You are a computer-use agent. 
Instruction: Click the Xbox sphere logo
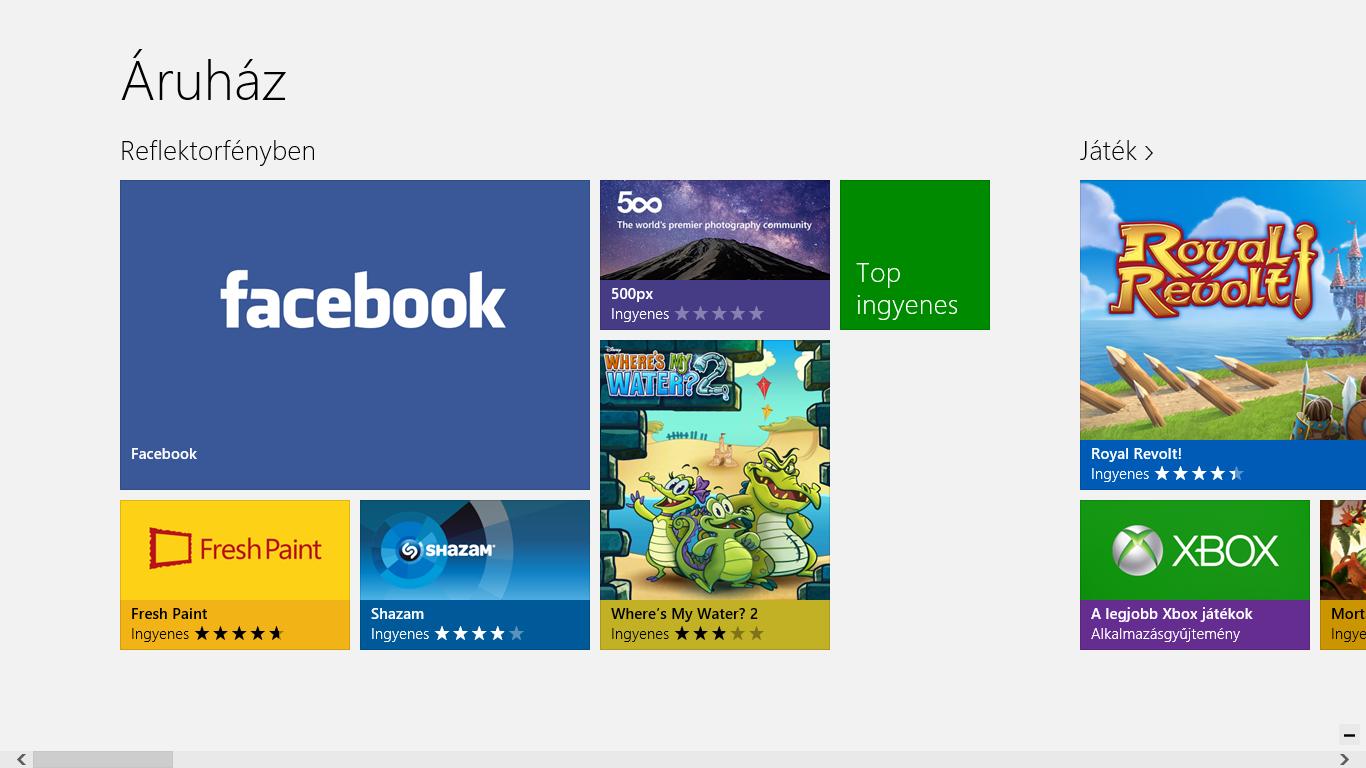pyautogui.click(x=1138, y=550)
